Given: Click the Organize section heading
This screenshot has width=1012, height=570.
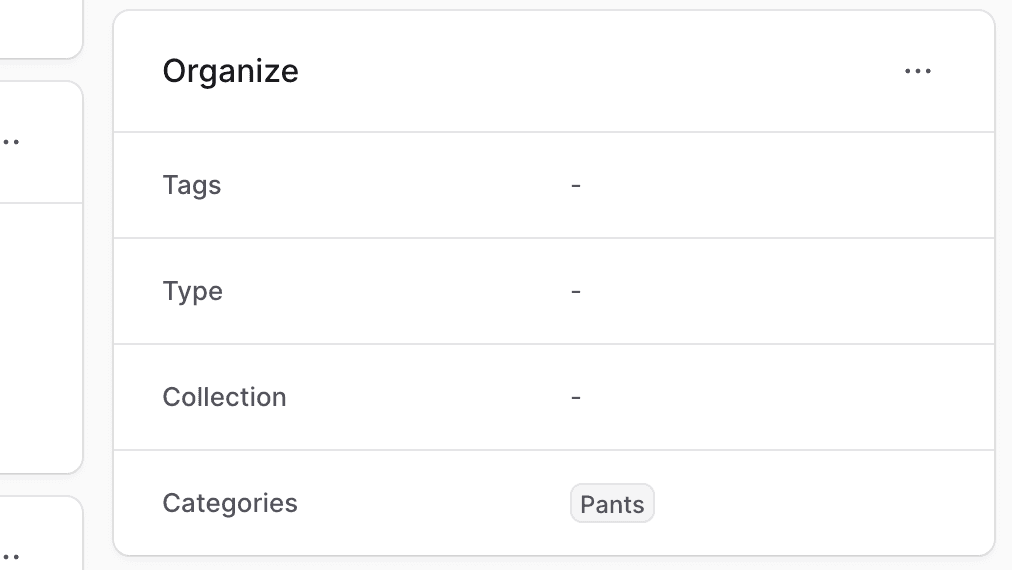Looking at the screenshot, I should pos(231,71).
